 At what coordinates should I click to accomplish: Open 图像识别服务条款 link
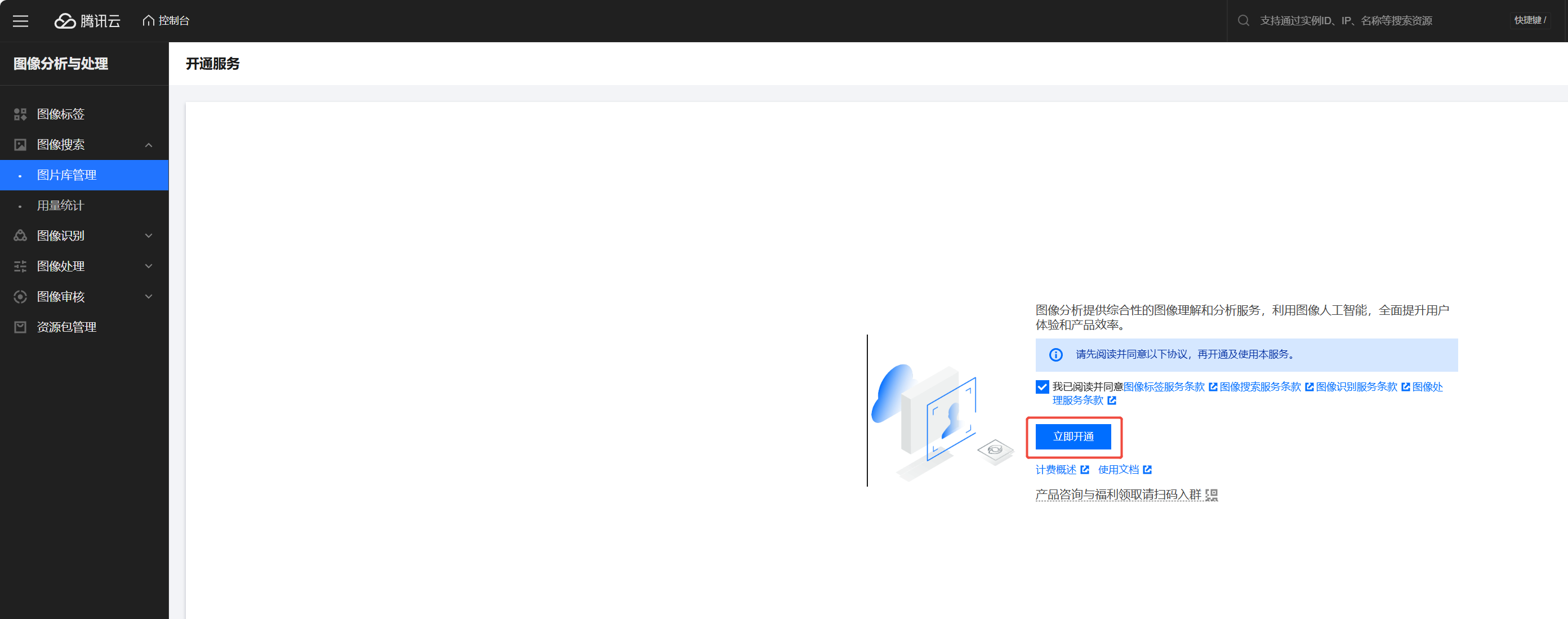tap(1356, 387)
